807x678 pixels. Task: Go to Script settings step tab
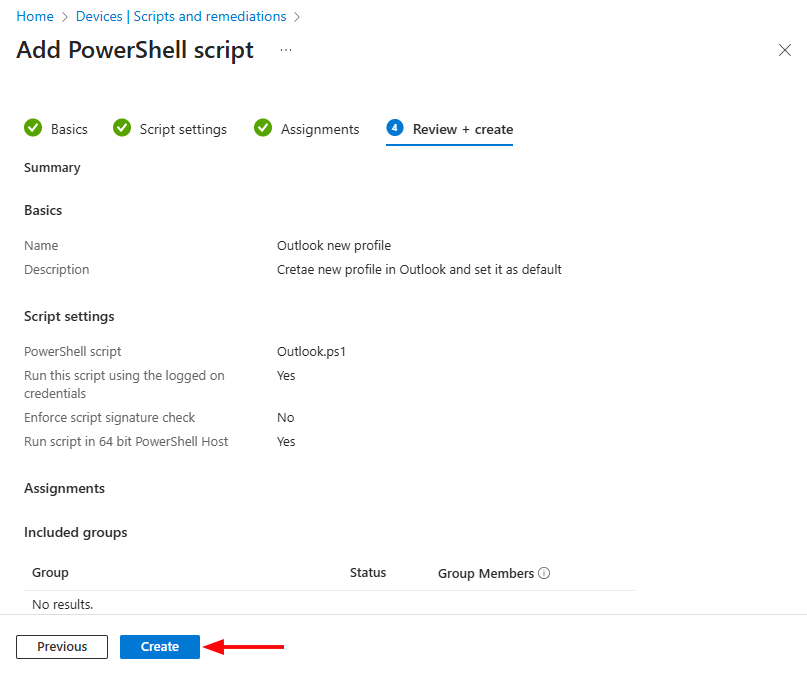coord(183,129)
